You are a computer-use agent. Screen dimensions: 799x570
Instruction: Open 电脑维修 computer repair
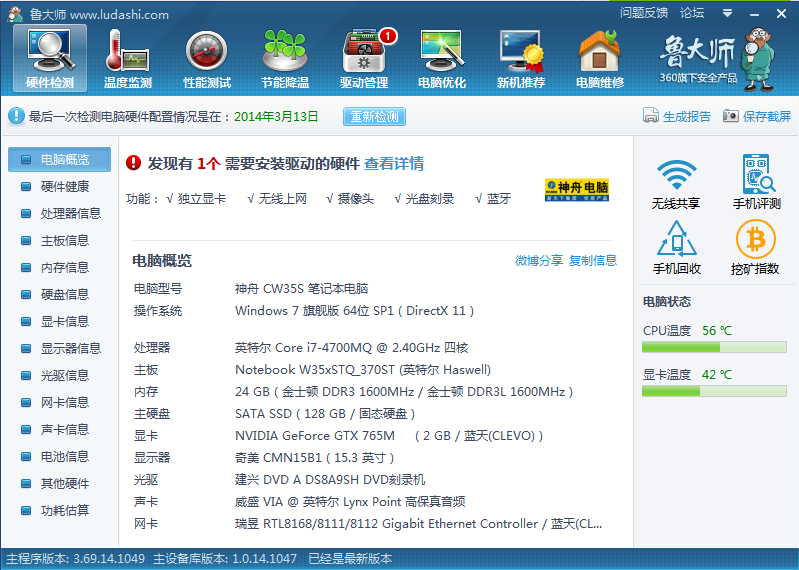tap(600, 58)
